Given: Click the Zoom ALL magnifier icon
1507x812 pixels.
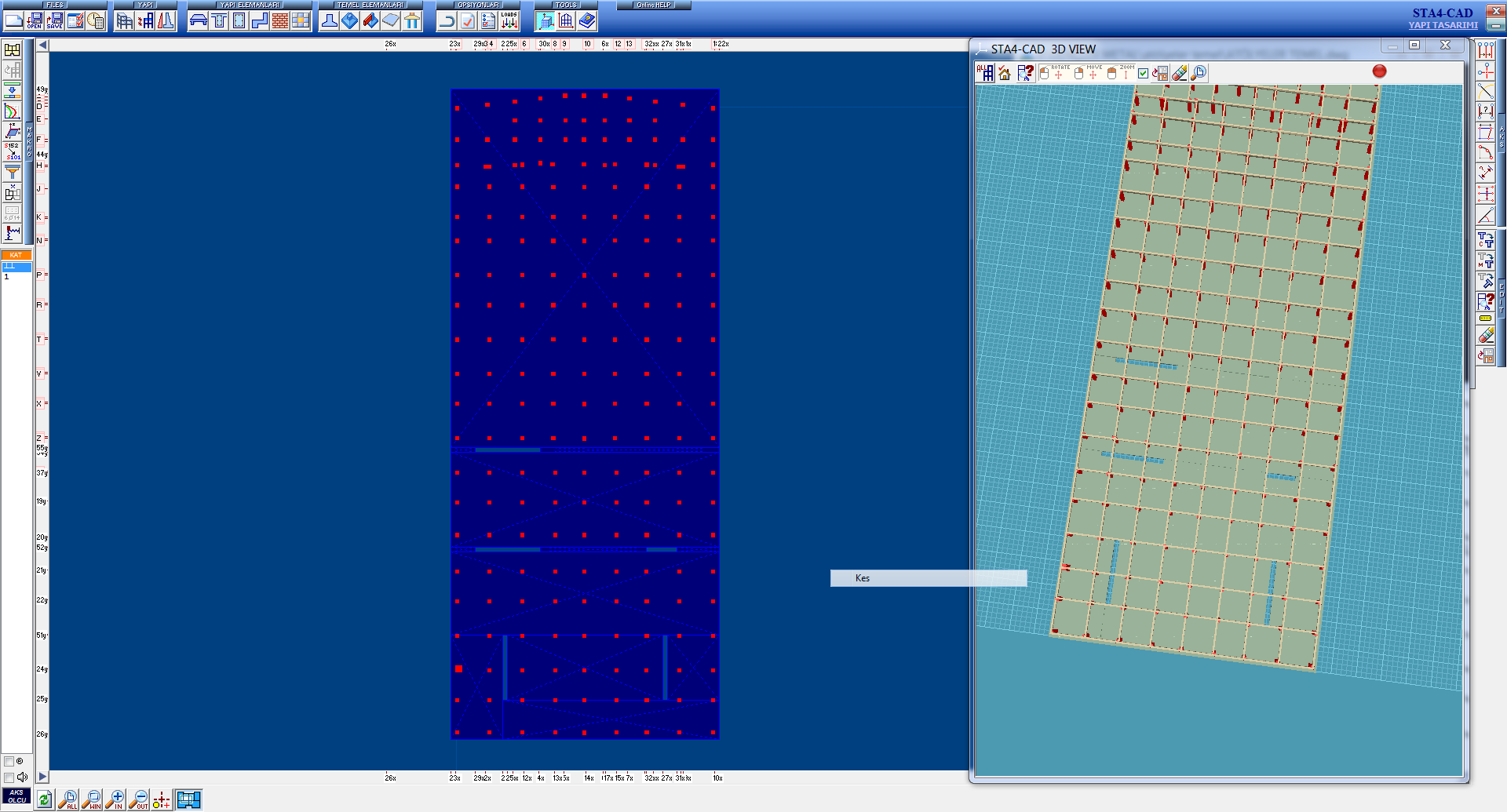Looking at the screenshot, I should [68, 799].
